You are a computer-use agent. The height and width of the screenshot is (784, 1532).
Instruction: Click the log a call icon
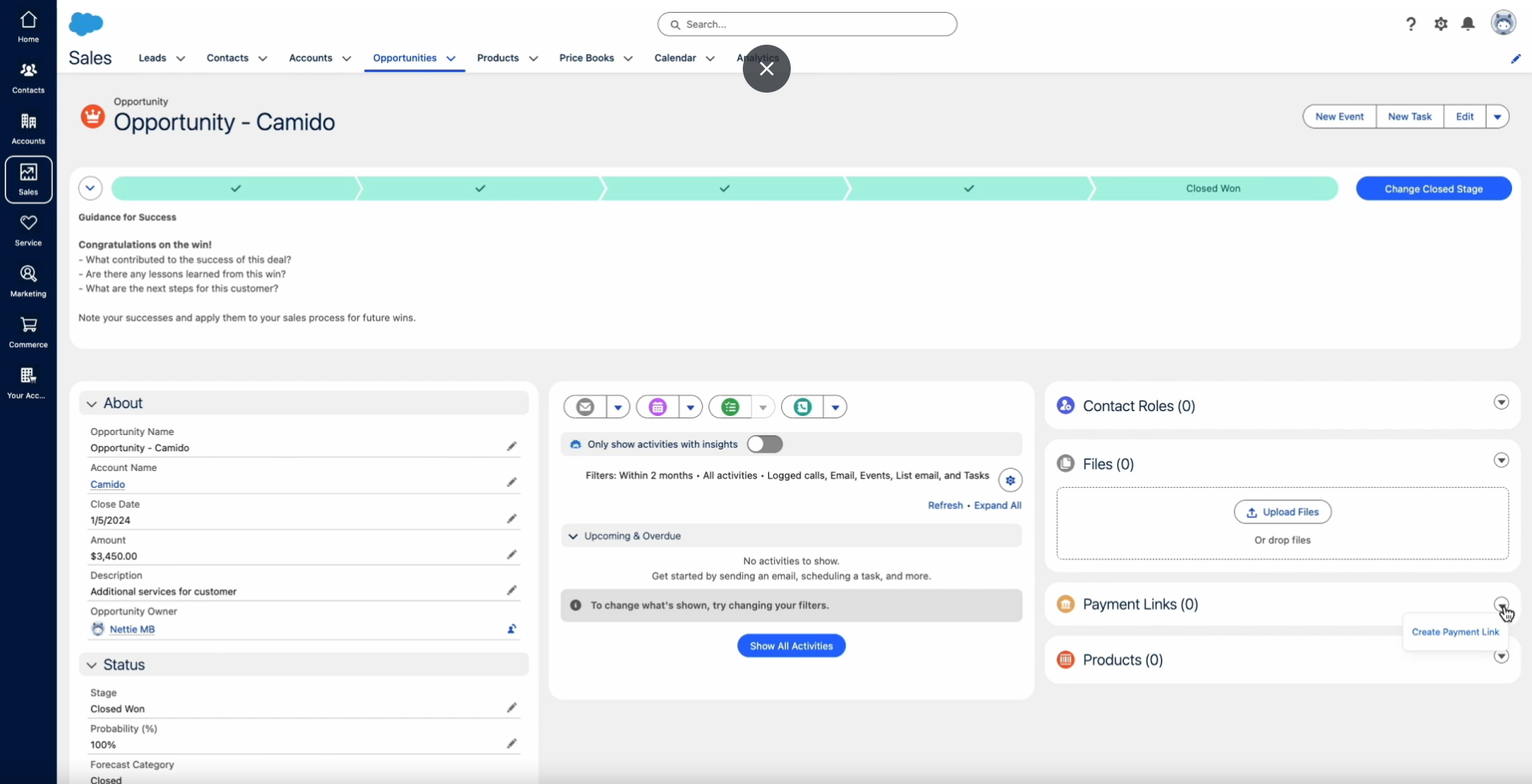803,407
